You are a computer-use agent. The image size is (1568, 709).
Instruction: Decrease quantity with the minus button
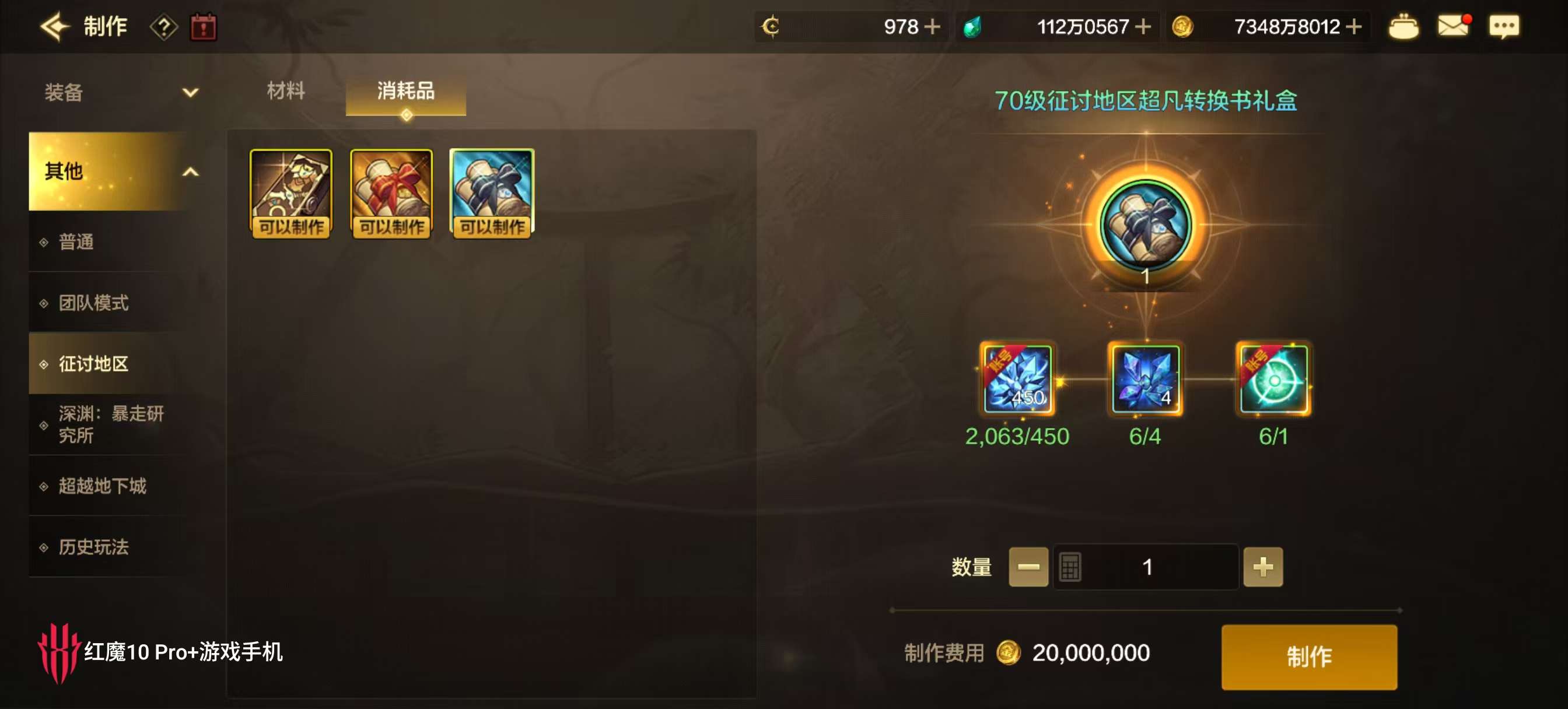click(1028, 567)
